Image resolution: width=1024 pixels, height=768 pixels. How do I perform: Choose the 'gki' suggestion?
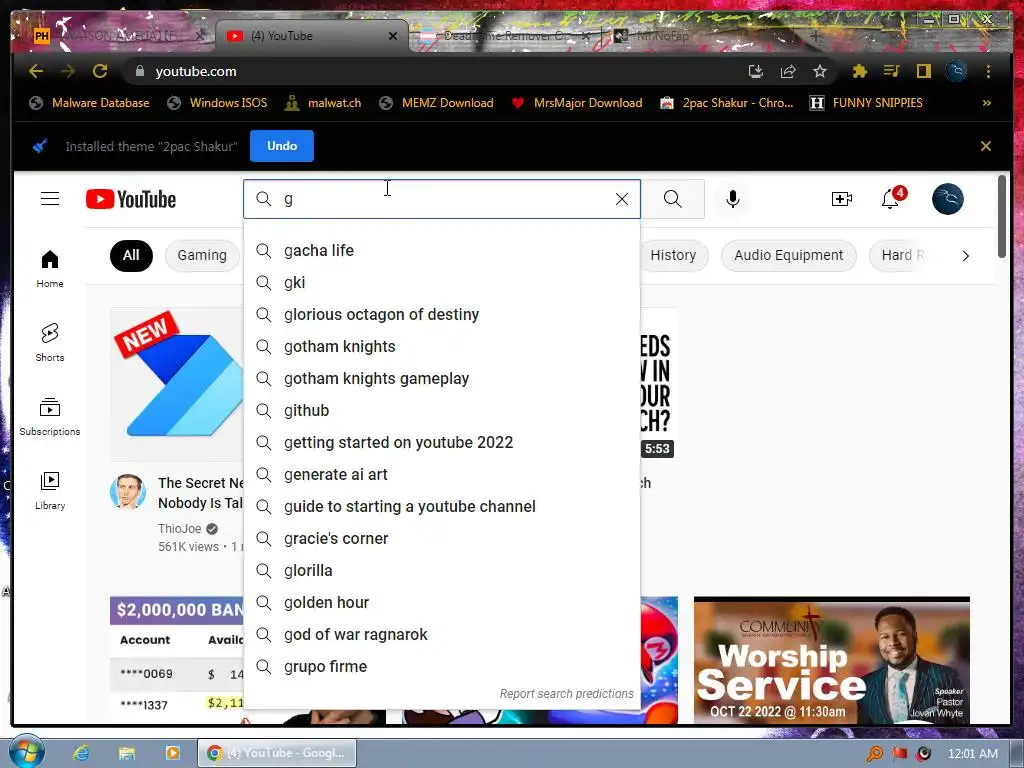tap(441, 282)
